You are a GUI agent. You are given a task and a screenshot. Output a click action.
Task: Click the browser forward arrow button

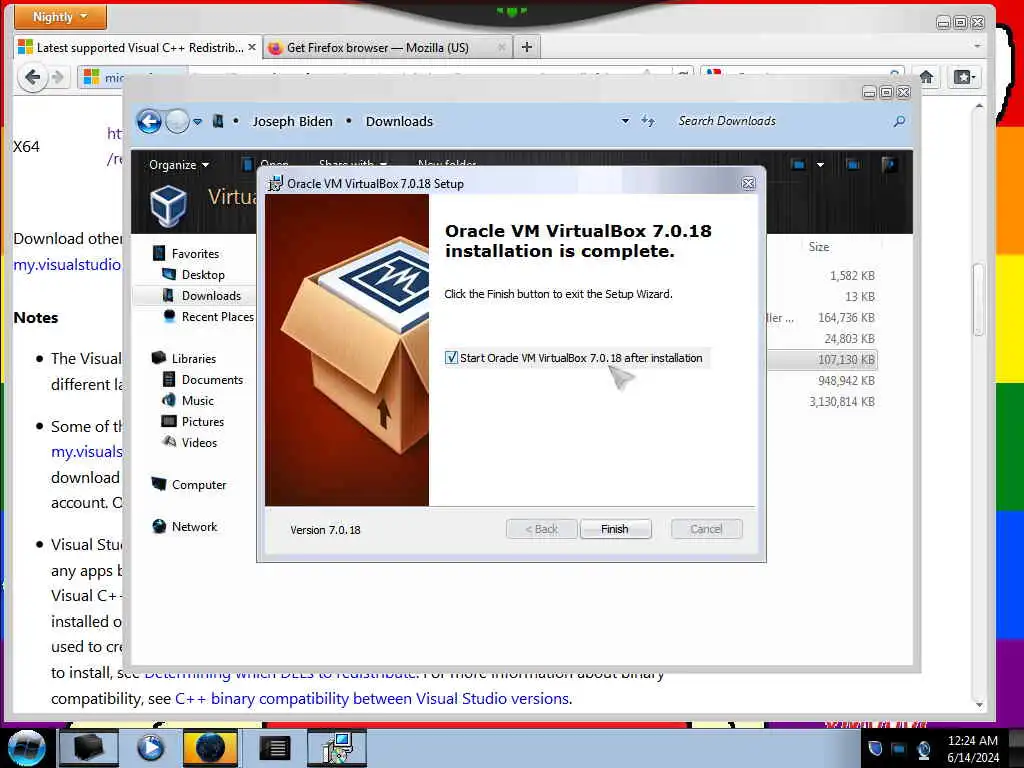click(57, 77)
